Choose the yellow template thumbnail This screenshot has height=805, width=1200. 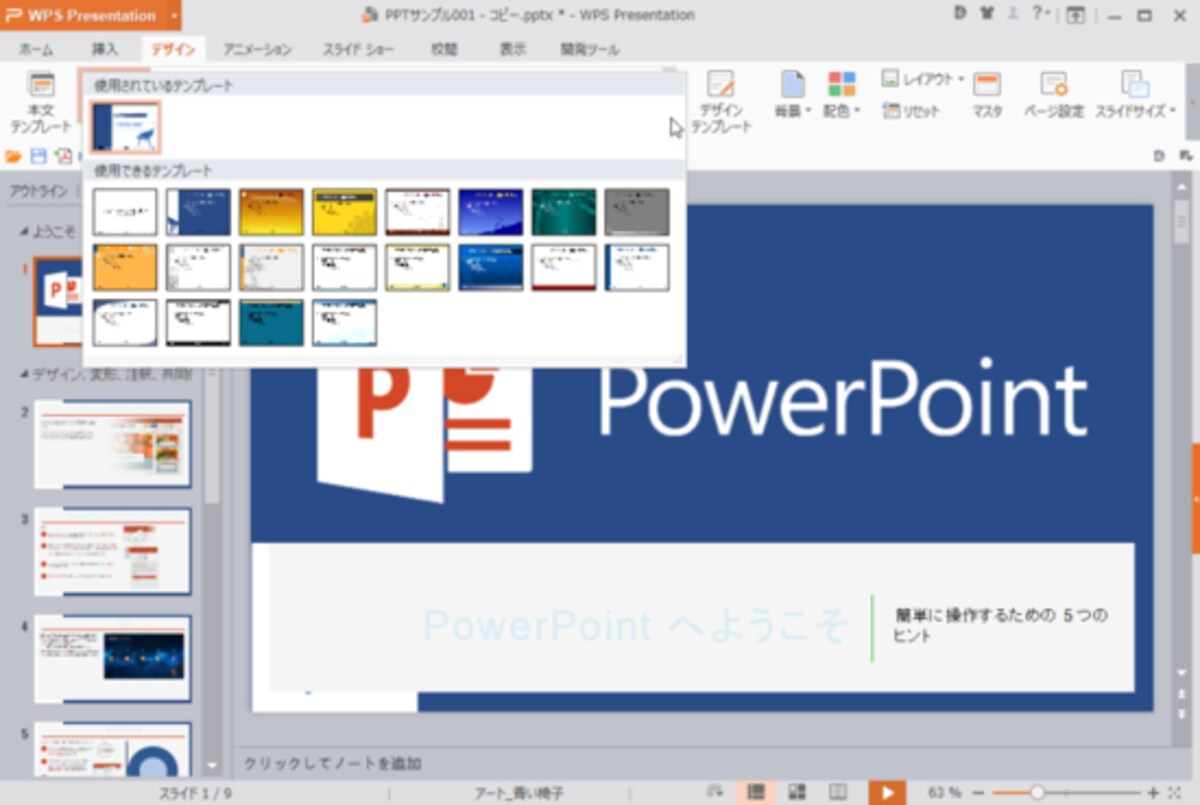344,211
